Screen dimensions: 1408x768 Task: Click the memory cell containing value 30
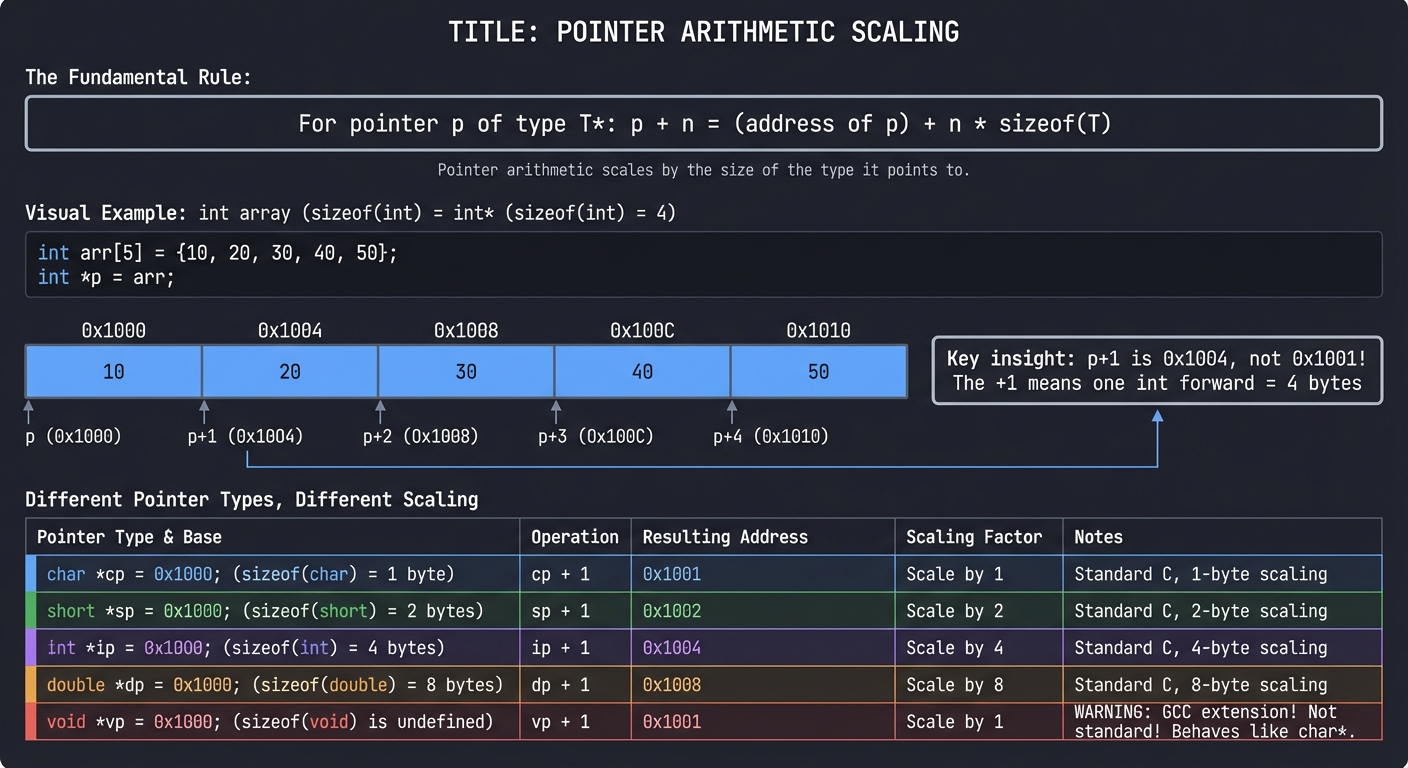click(x=465, y=371)
